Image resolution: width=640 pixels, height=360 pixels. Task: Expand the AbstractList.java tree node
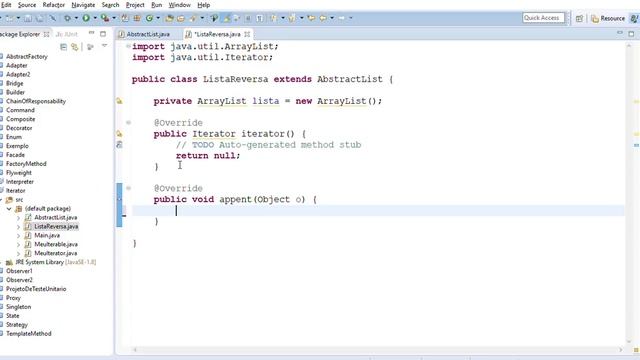(18, 218)
